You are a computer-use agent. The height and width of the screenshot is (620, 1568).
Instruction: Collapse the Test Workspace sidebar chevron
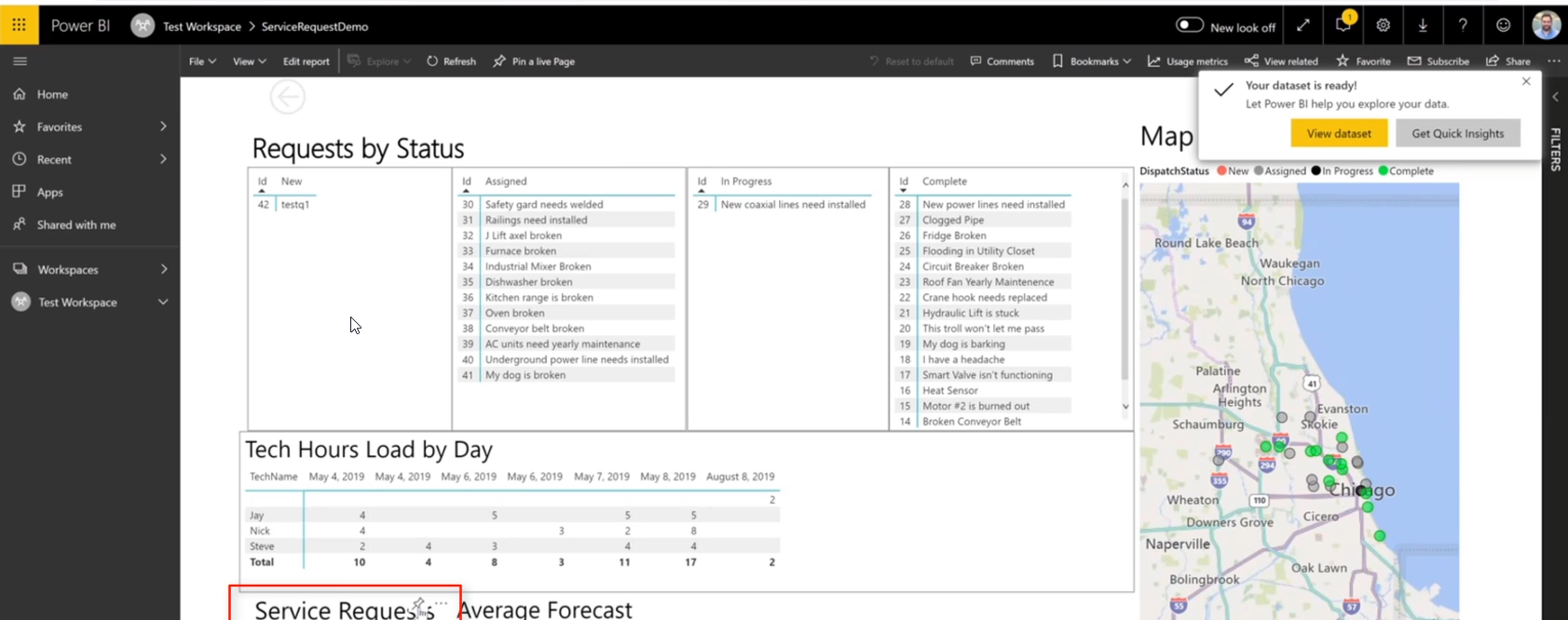[163, 302]
